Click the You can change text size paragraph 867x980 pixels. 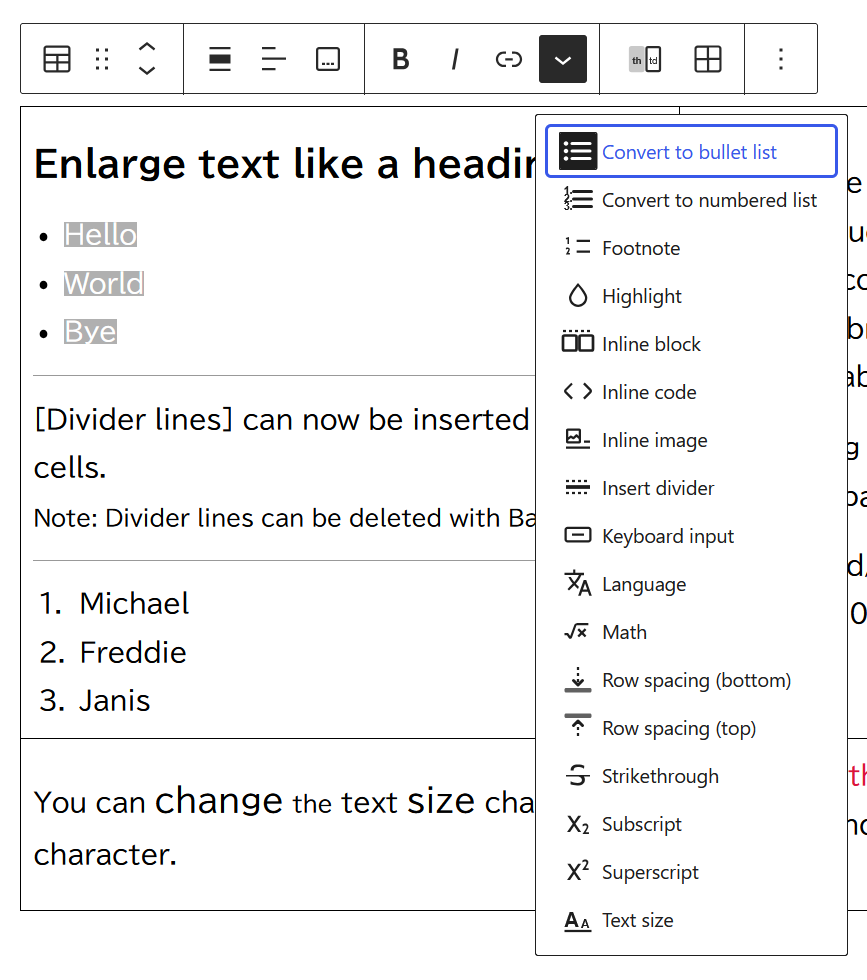pos(284,827)
